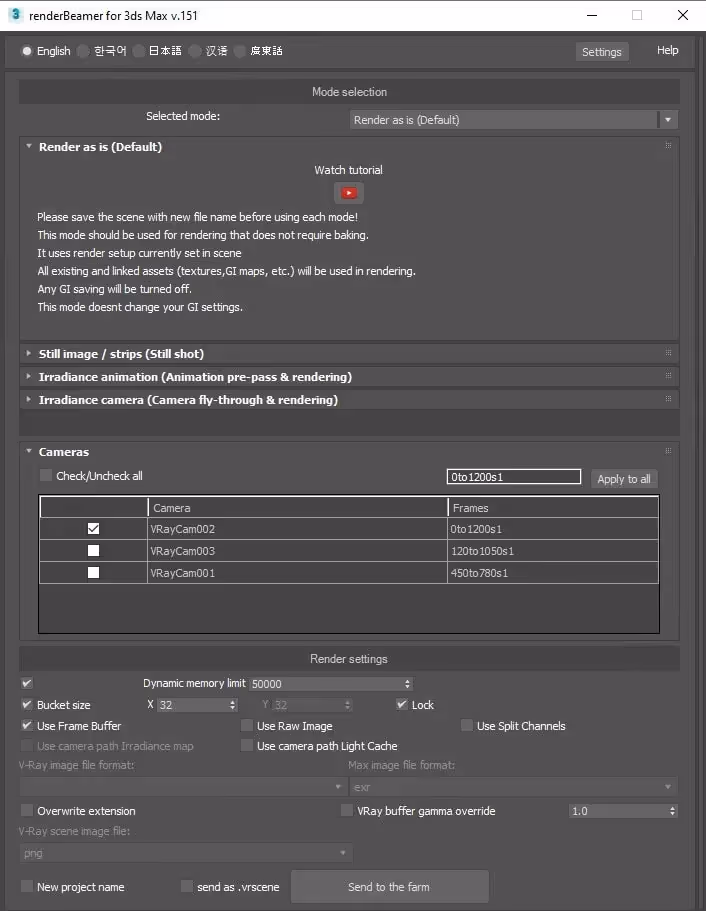The height and width of the screenshot is (911, 706).
Task: Enable Overwrite extension checkbox
Action: click(27, 810)
